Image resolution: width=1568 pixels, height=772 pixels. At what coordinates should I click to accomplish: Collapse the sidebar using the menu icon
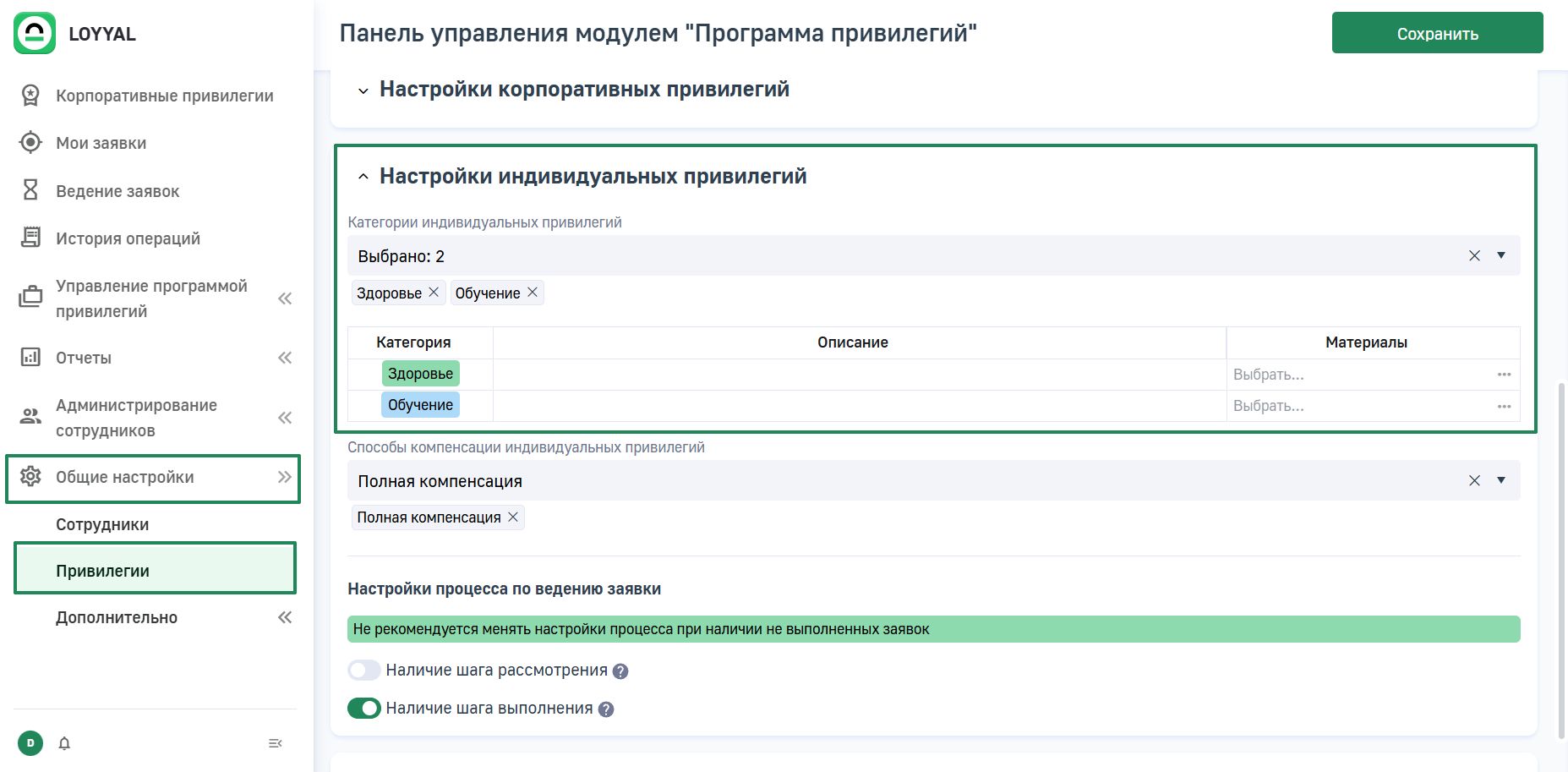pyautogui.click(x=275, y=743)
